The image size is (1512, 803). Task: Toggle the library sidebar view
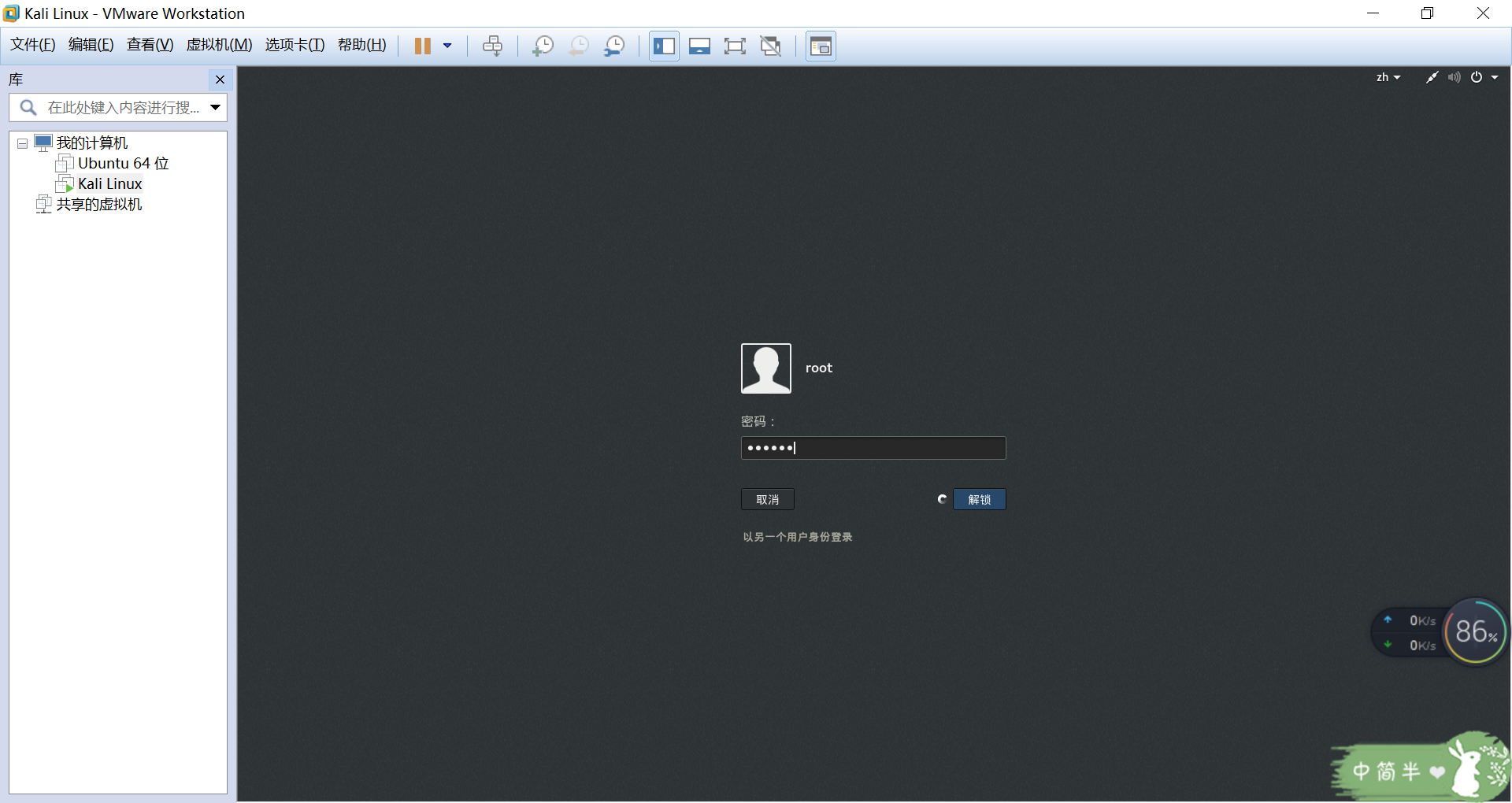(664, 46)
